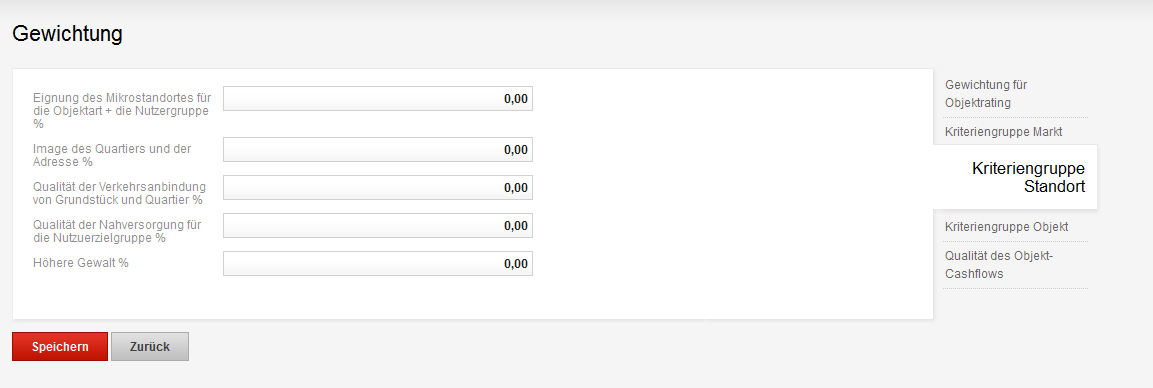Image resolution: width=1153 pixels, height=388 pixels.
Task: Select the Qualität der Verkehrsanbindung input field
Action: (x=378, y=187)
